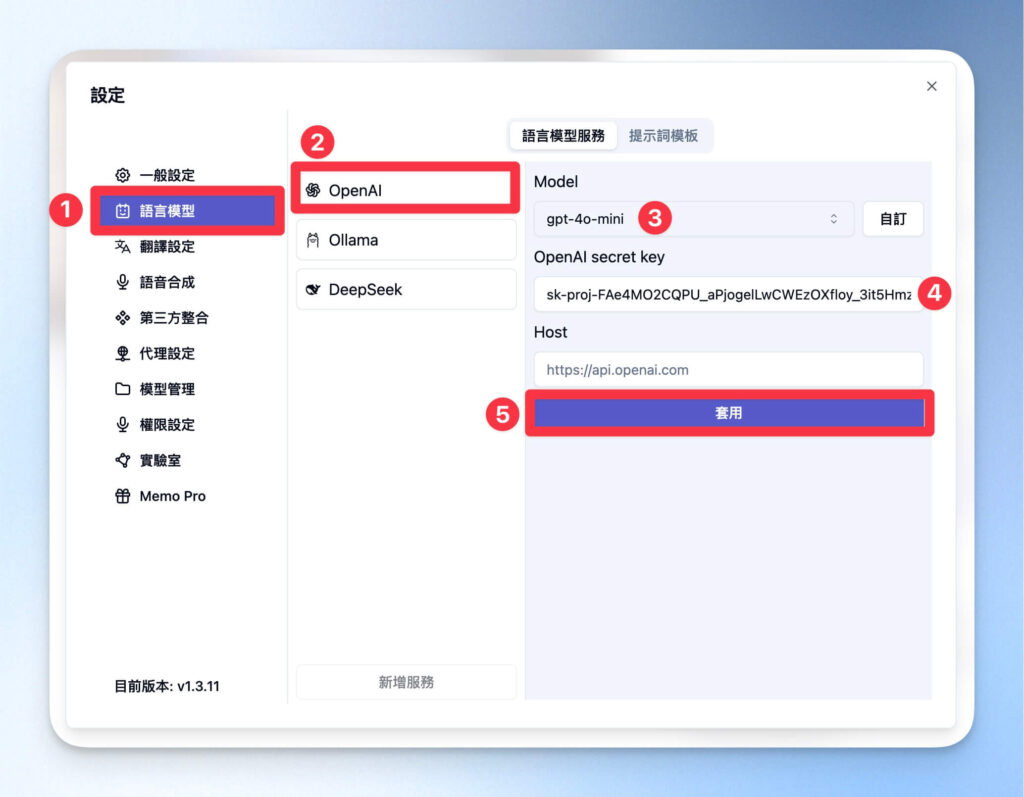Open 代理設定 settings

pos(187,353)
